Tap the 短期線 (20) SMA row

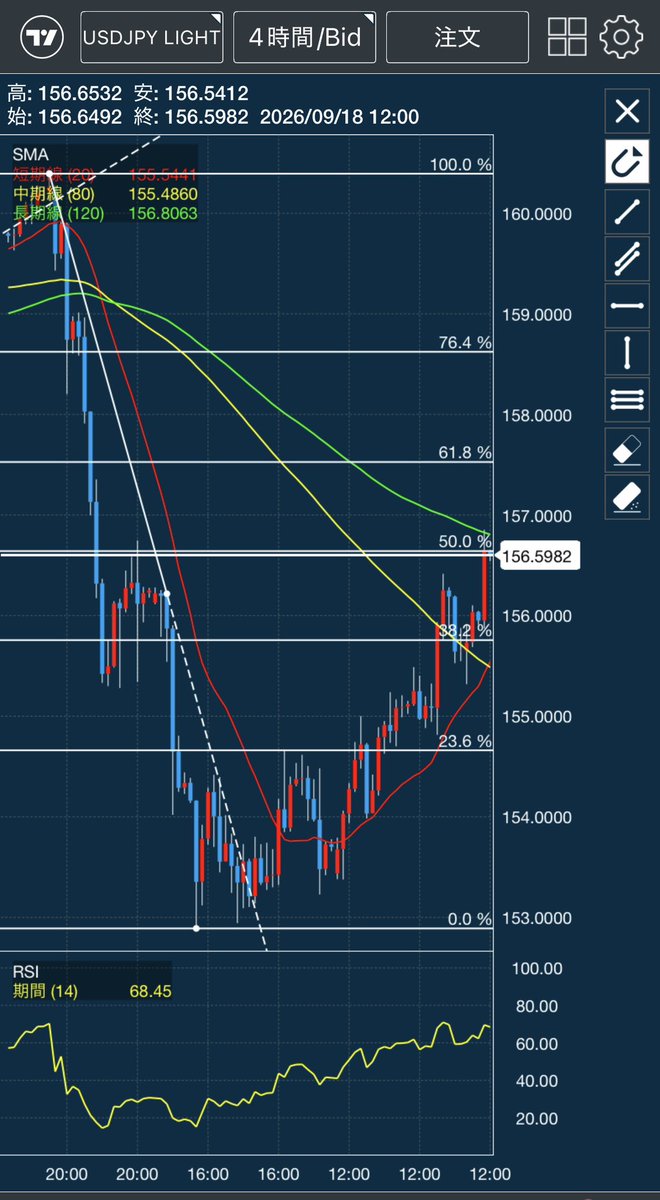104,174
